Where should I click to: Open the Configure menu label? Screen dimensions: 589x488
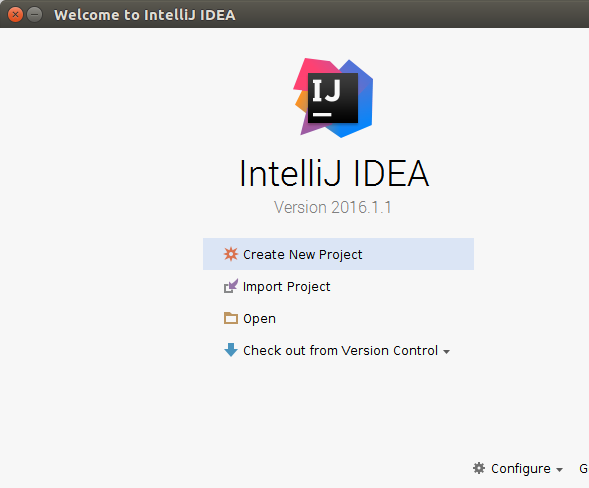(x=521, y=468)
